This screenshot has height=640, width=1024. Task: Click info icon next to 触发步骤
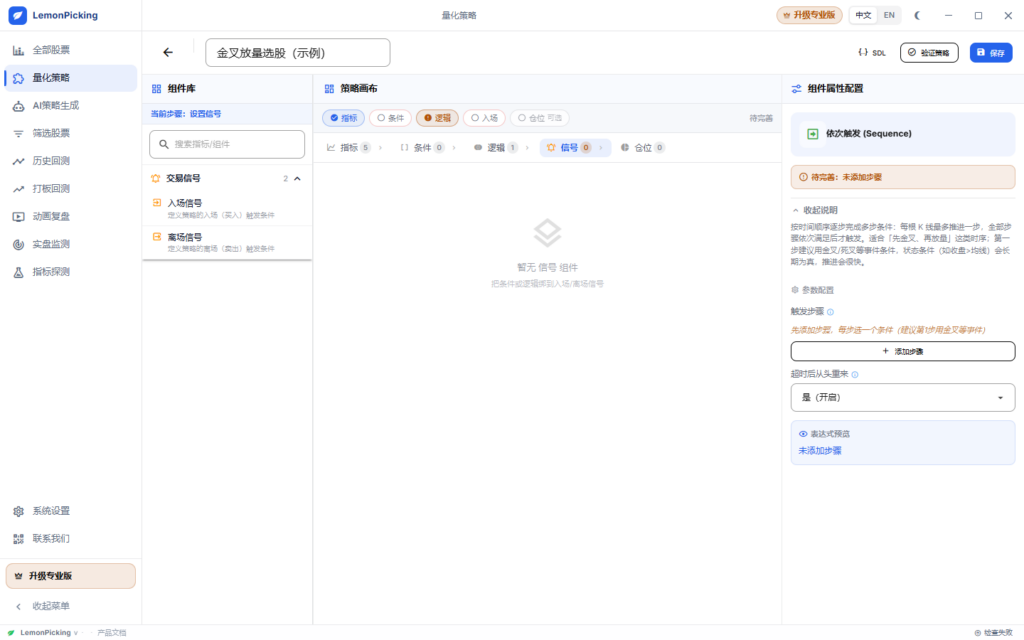point(831,312)
